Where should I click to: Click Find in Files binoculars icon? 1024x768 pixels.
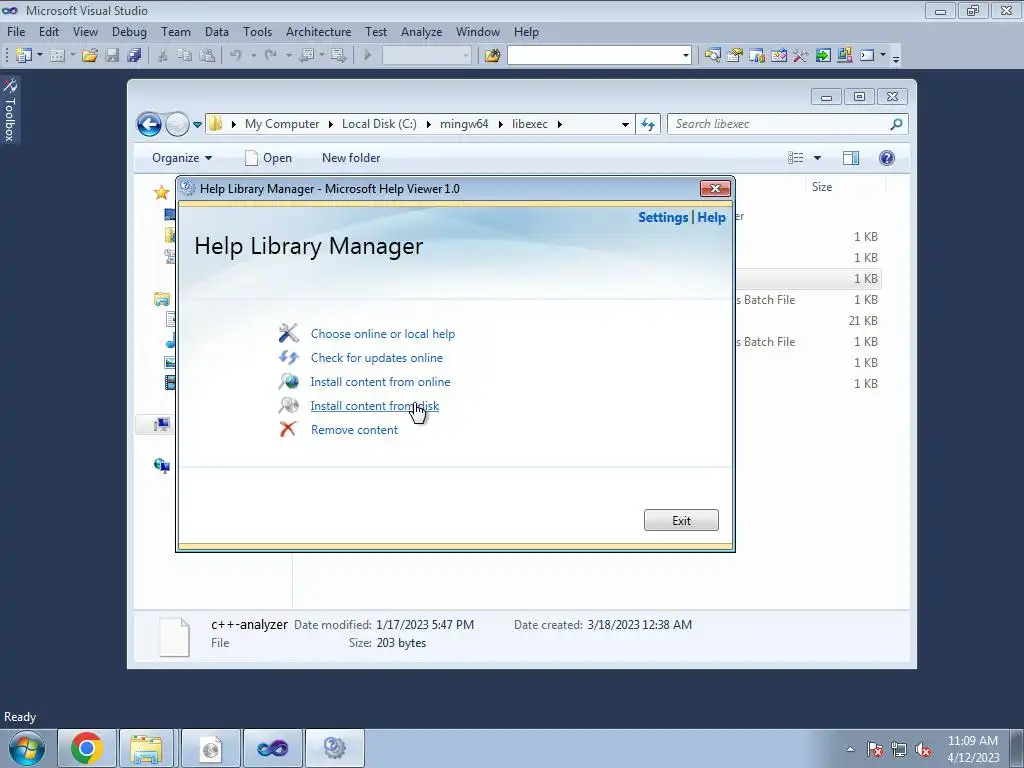[x=492, y=56]
